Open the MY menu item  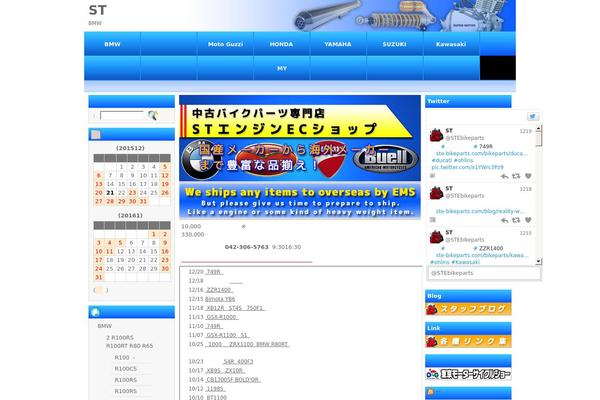tap(282, 68)
